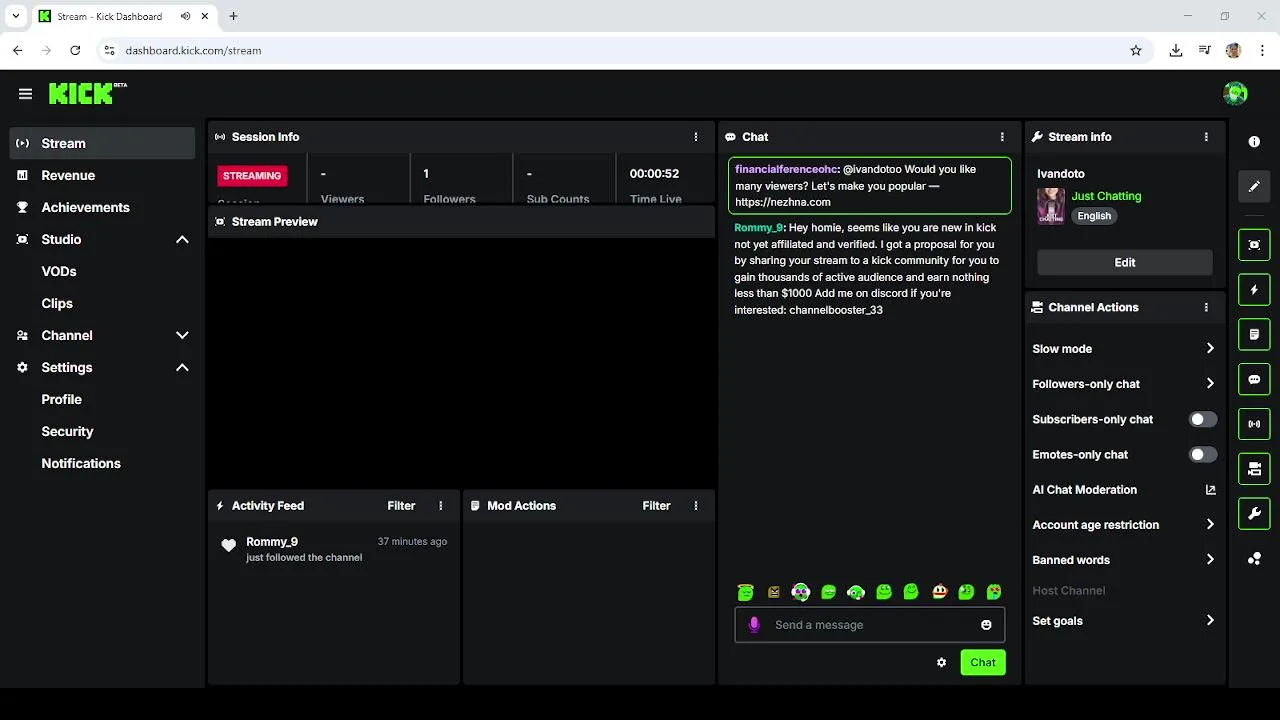Toggle the Chat bubble widget icon in right sidebar
Image resolution: width=1280 pixels, height=720 pixels.
(1254, 379)
